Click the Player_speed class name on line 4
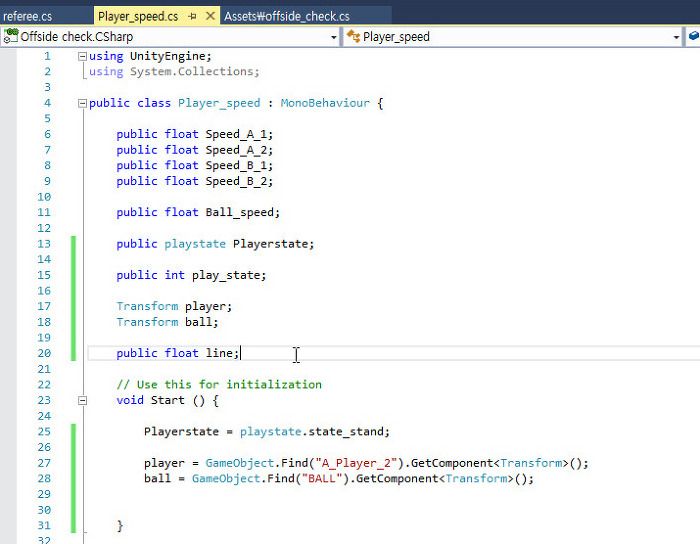 [x=219, y=103]
